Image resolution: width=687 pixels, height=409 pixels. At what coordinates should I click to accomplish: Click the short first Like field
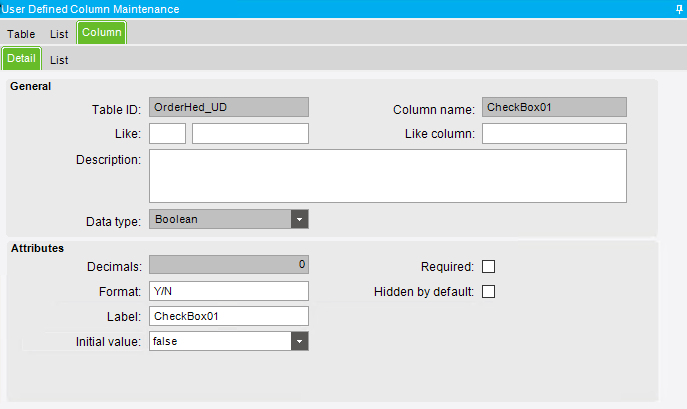coord(167,134)
